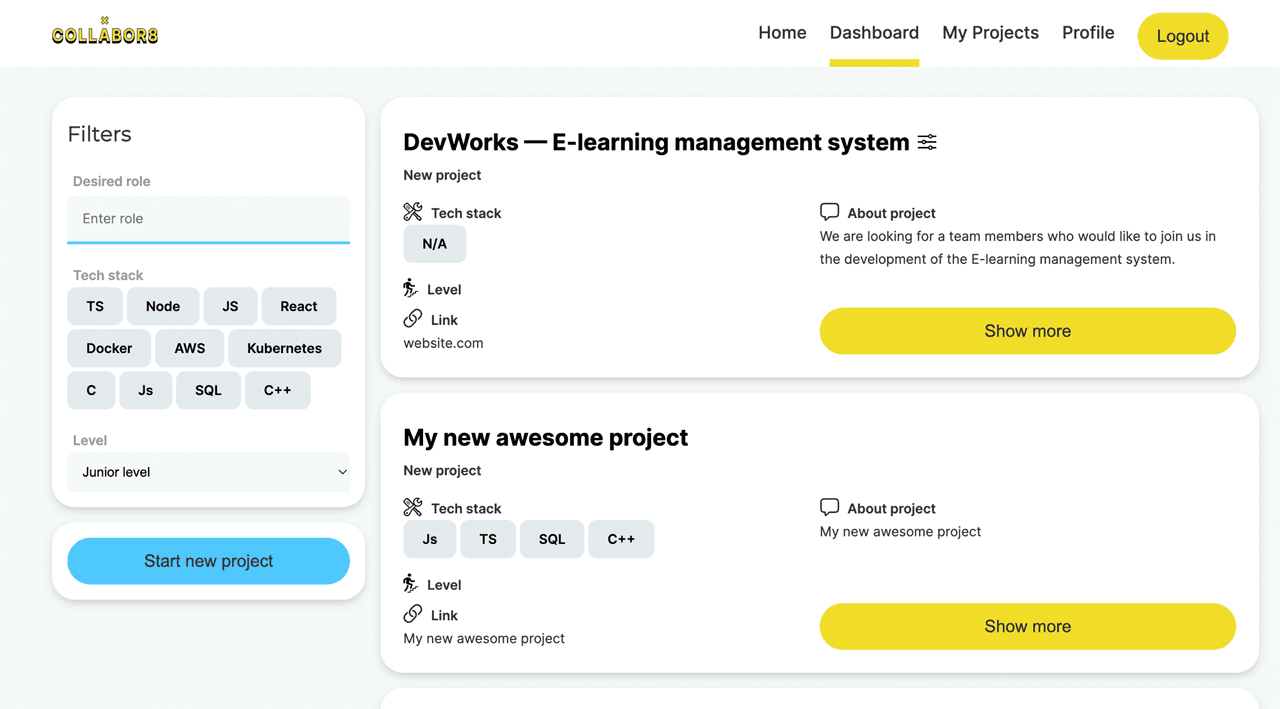Viewport: 1280px width, 709px height.
Task: Click the 'My new awesome project' link text
Action: point(484,638)
